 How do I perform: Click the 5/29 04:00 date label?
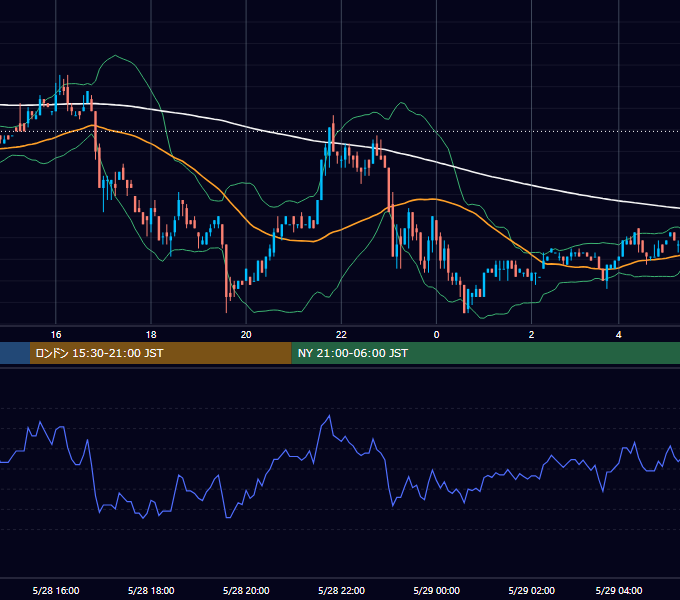618,590
